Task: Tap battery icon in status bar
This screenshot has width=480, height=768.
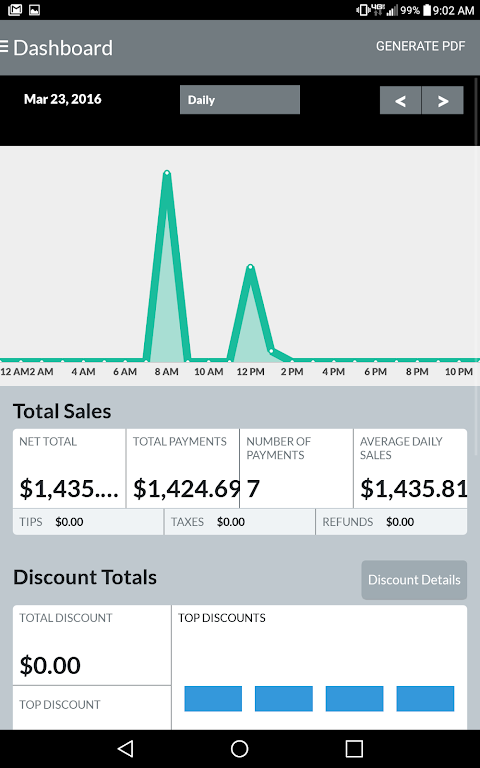Action: point(427,10)
